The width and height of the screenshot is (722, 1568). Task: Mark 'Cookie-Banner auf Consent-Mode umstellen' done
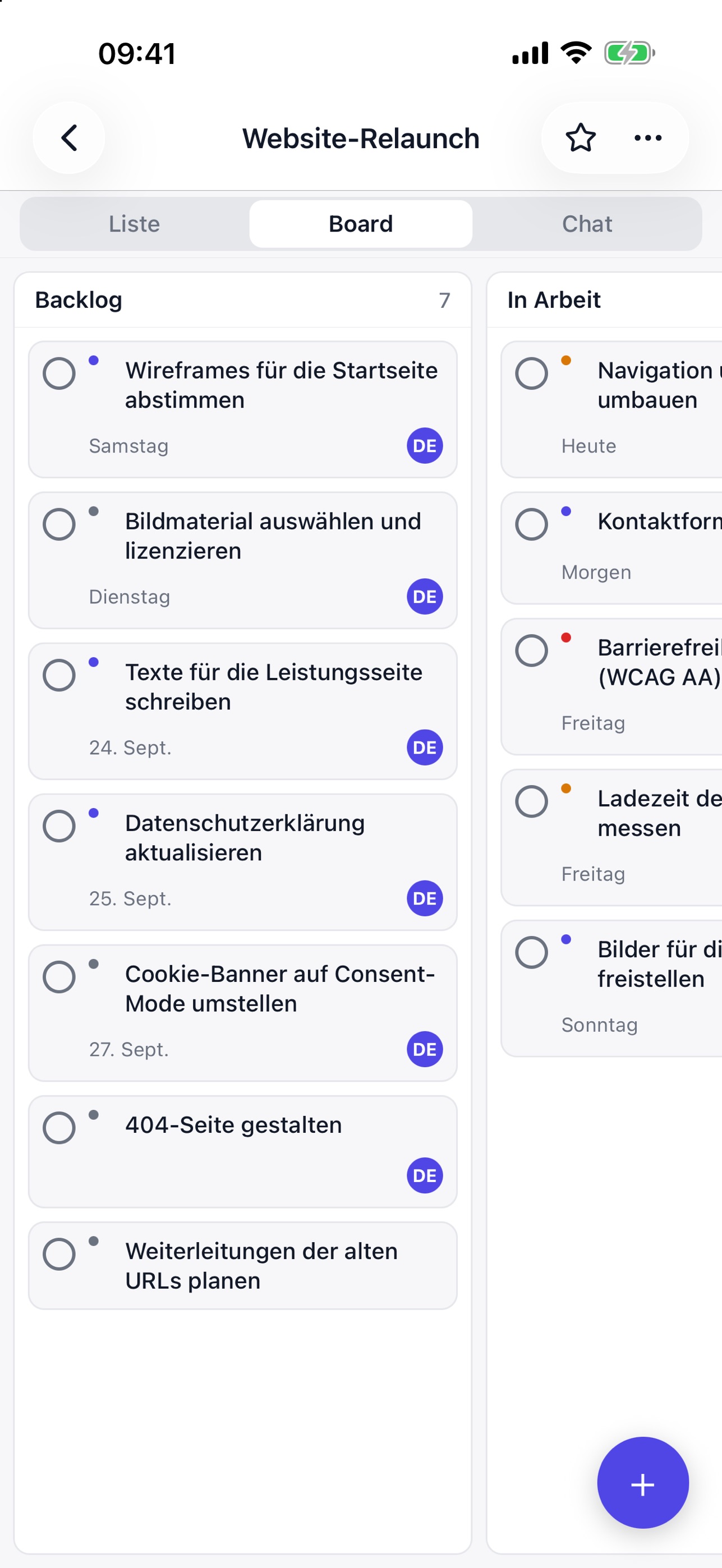tap(59, 977)
